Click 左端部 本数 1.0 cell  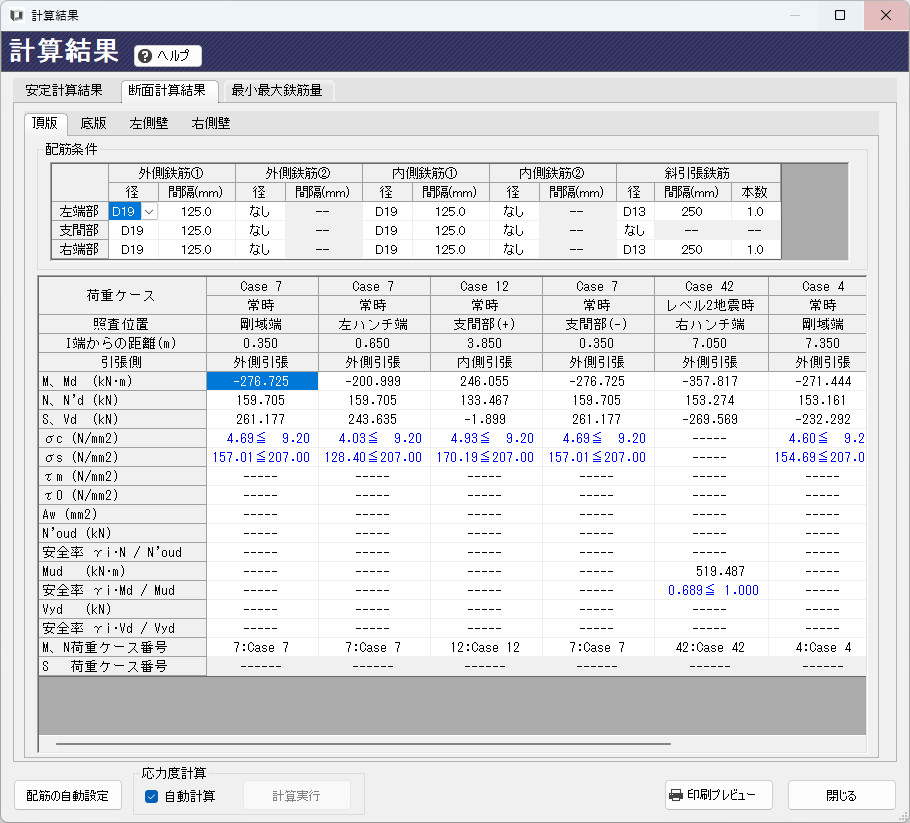point(755,212)
